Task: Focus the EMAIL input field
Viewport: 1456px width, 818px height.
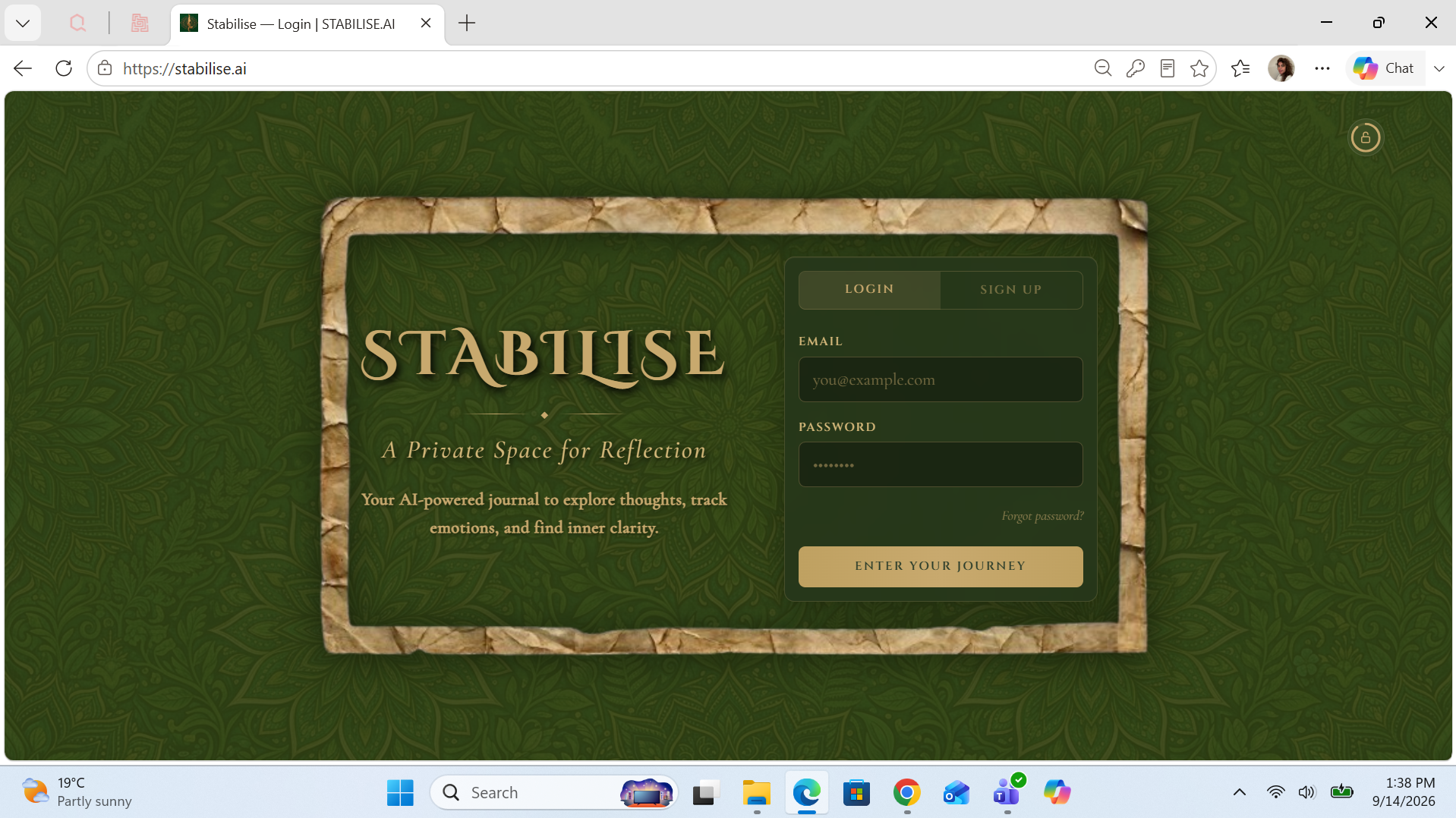Action: pyautogui.click(x=941, y=379)
